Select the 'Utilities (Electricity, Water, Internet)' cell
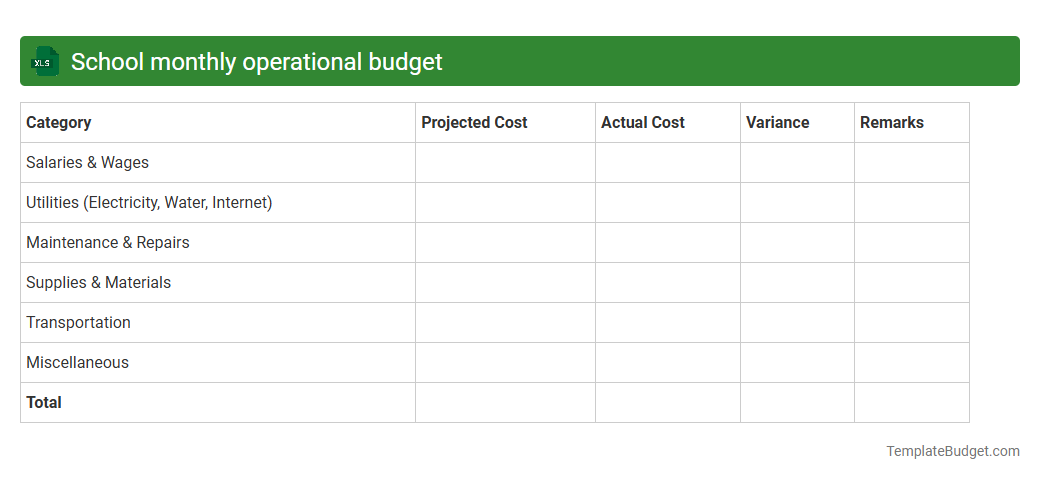The image size is (1040, 480). 218,203
